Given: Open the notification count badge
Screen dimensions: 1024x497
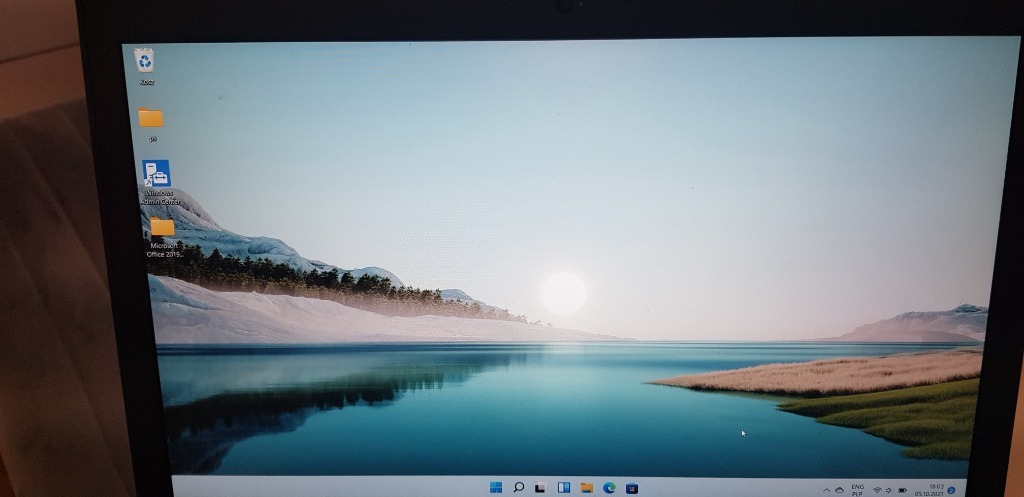Looking at the screenshot, I should (952, 490).
